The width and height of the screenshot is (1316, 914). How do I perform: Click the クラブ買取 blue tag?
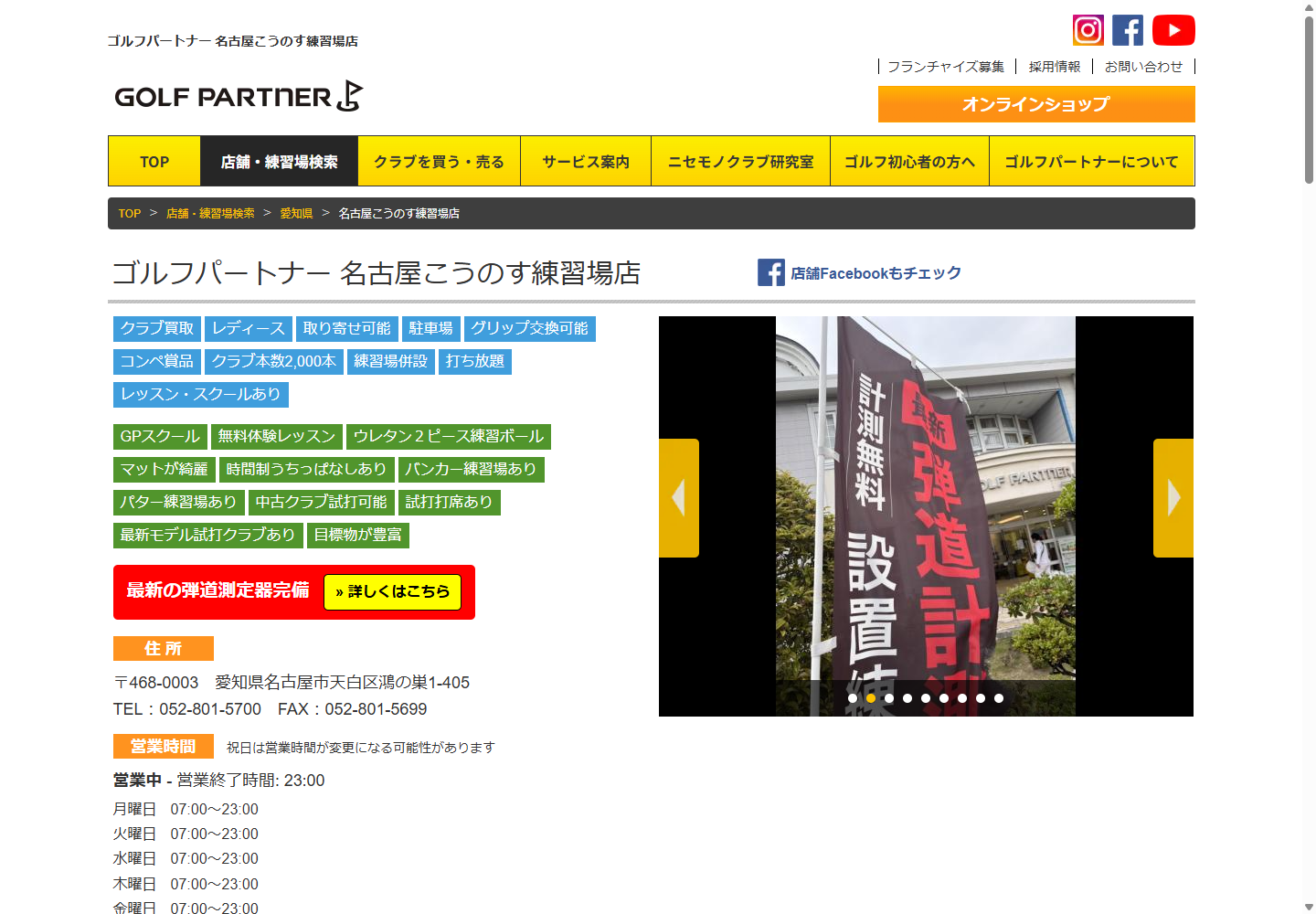tap(157, 329)
